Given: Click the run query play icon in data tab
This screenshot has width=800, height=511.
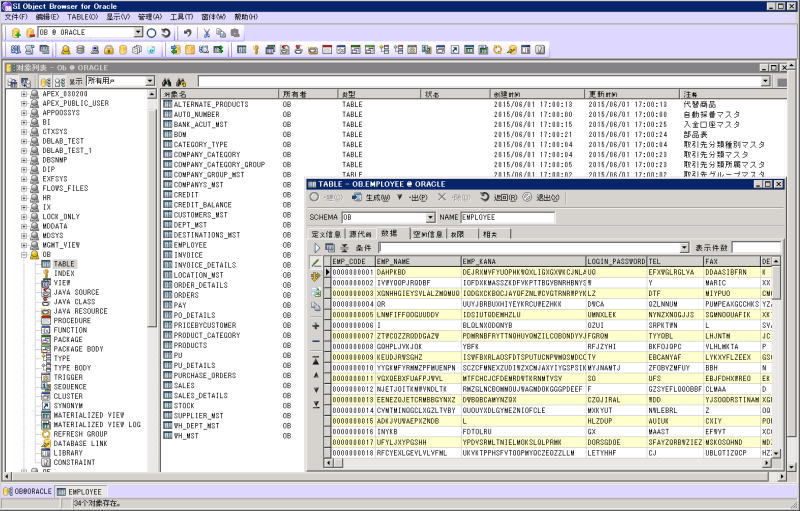Looking at the screenshot, I should point(318,247).
